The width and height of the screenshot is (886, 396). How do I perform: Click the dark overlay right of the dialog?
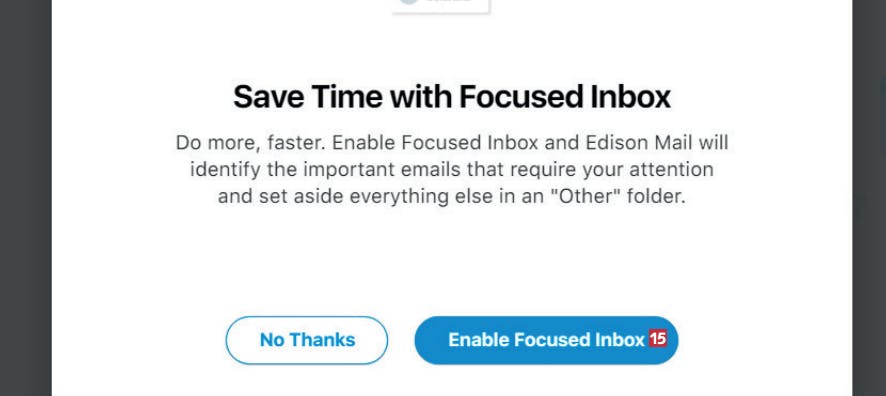point(869,198)
